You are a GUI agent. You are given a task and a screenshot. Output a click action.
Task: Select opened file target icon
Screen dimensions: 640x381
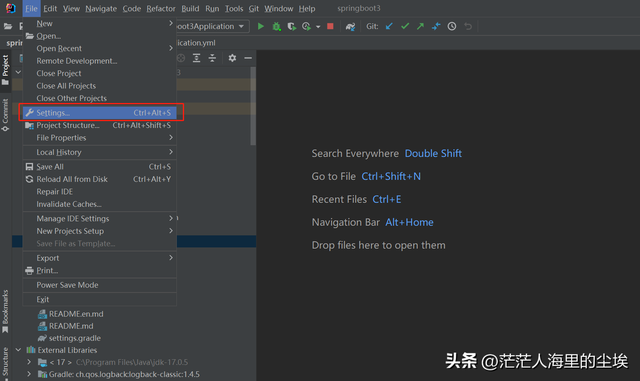(181, 58)
